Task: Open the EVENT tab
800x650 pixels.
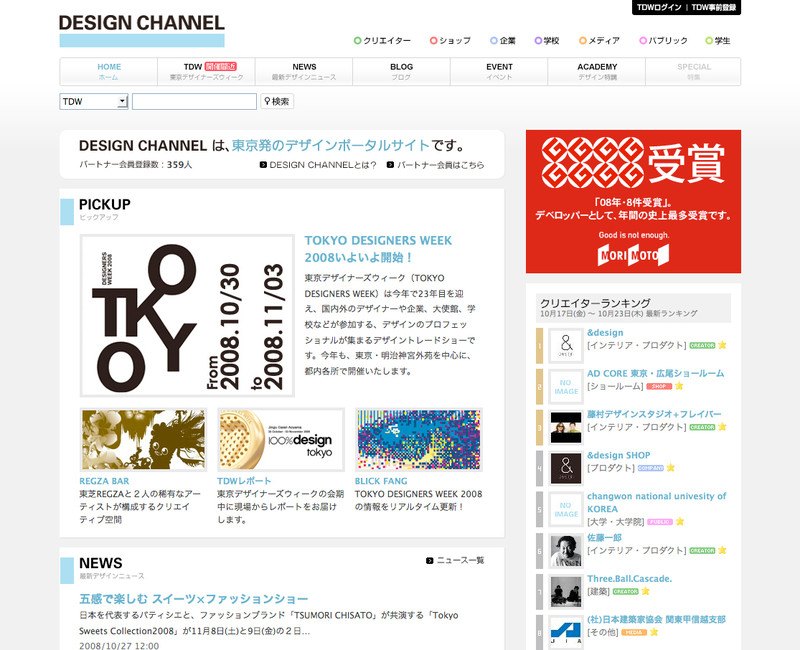Action: coord(499,71)
